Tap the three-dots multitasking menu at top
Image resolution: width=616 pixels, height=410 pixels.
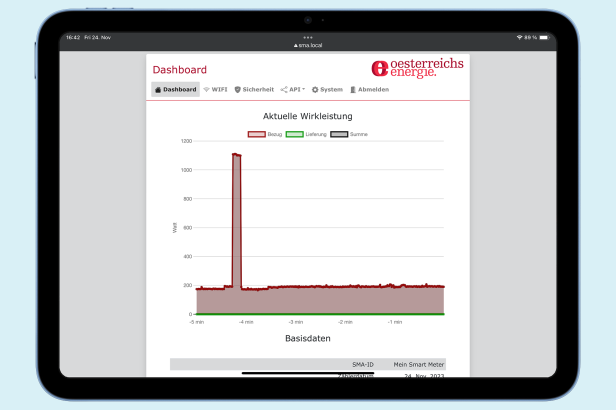tap(308, 37)
